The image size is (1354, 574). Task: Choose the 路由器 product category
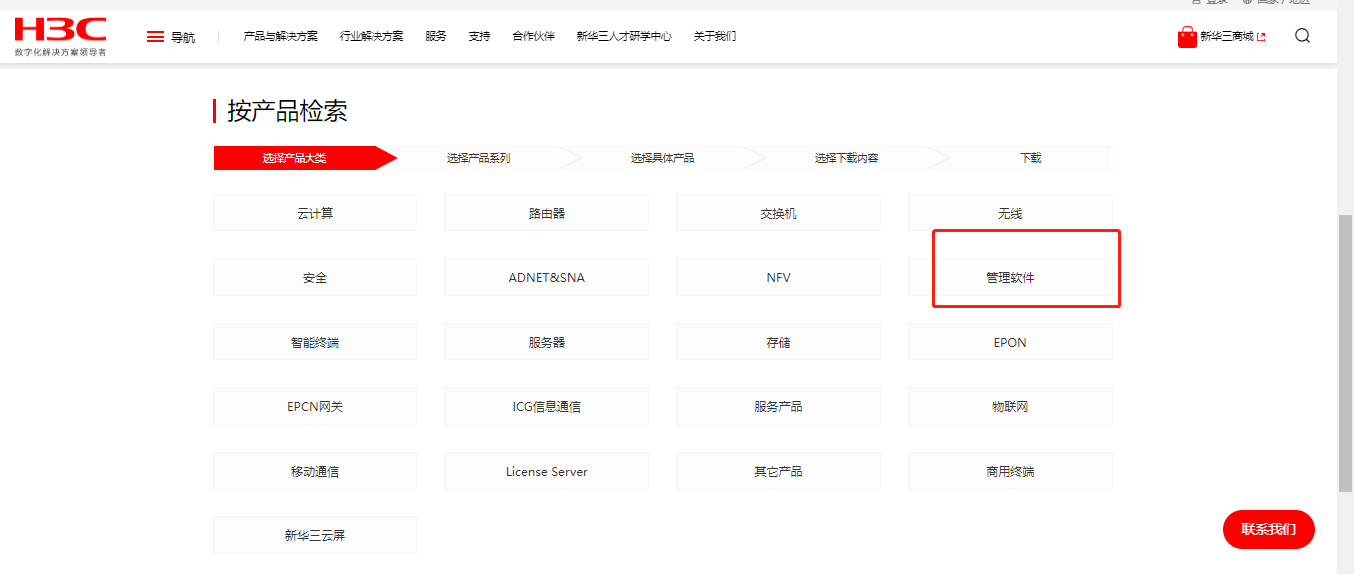(547, 213)
